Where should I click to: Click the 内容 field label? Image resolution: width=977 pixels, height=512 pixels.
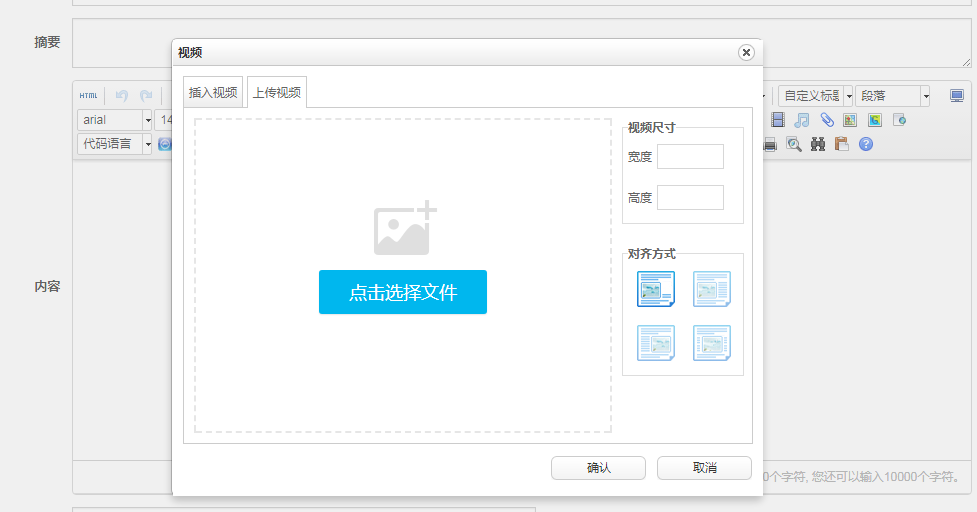tap(47, 287)
